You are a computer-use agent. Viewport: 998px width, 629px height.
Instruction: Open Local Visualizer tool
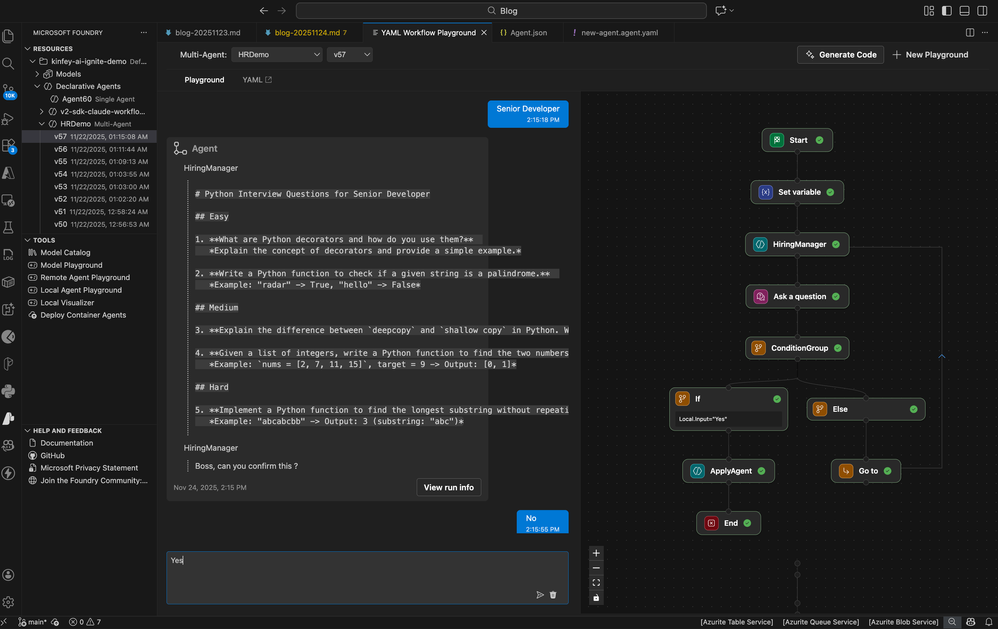click(67, 303)
